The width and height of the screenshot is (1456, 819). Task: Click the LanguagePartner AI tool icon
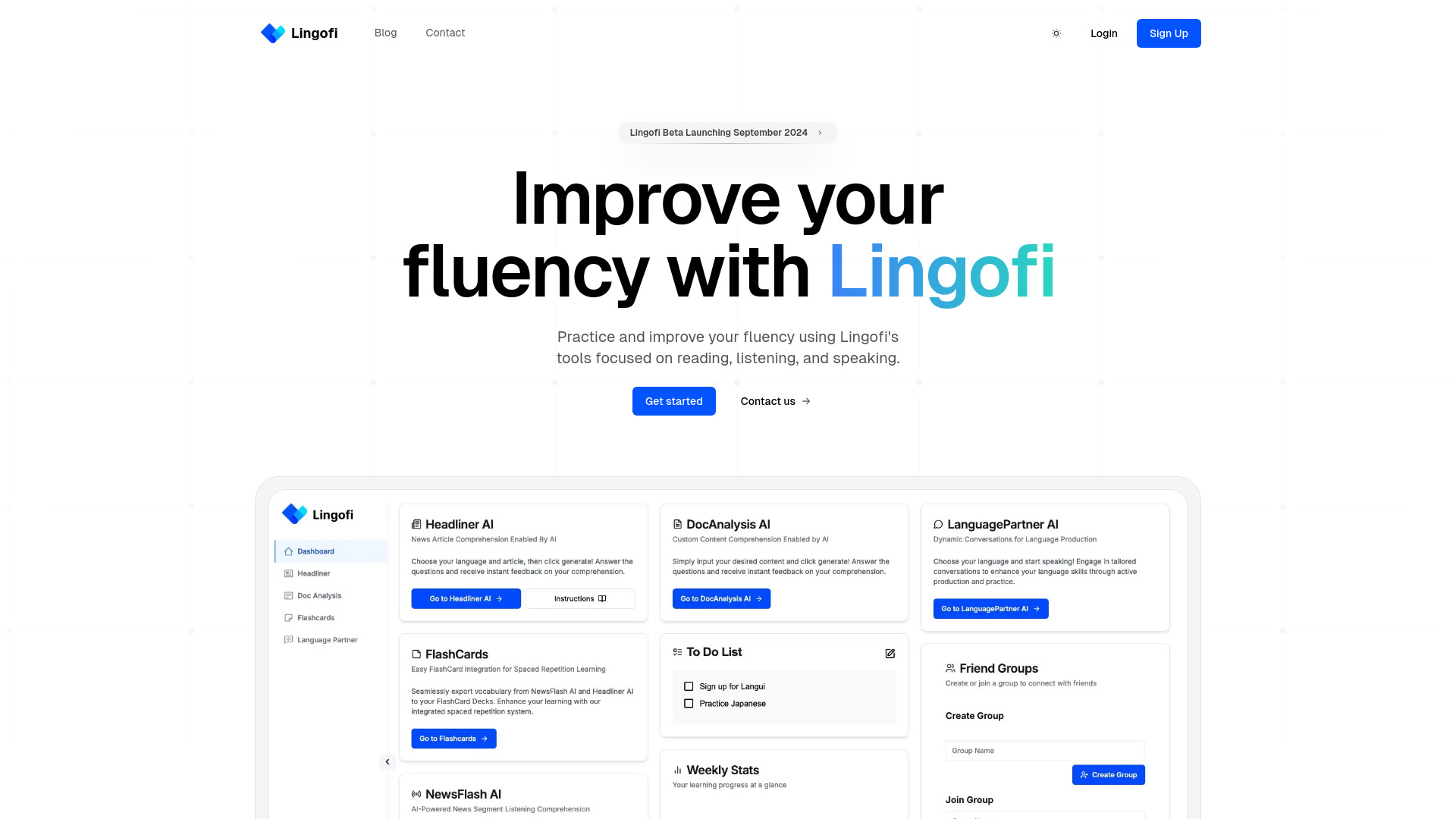(938, 524)
